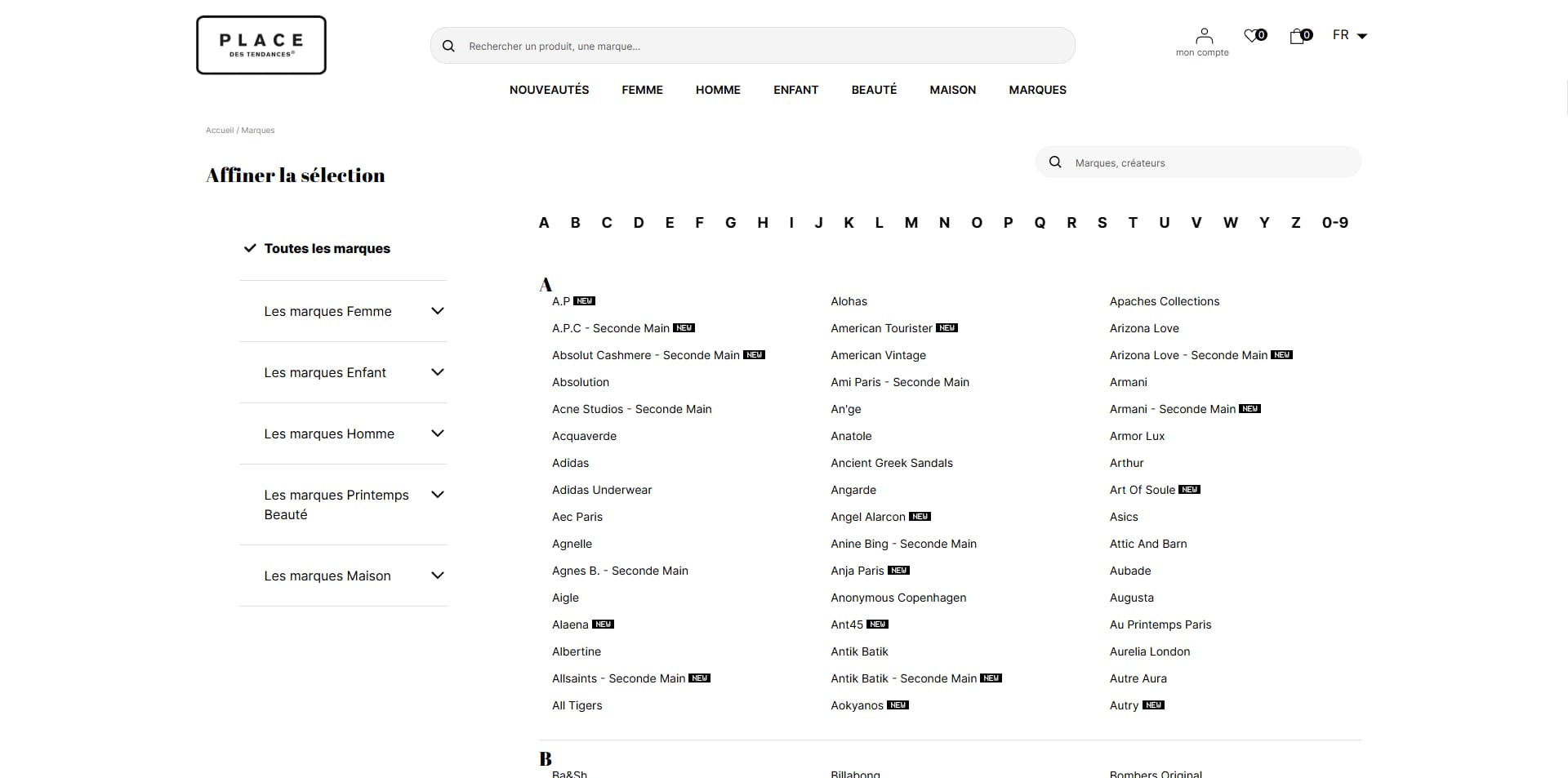Open the An'ge brand
The image size is (1568, 778).
click(845, 409)
